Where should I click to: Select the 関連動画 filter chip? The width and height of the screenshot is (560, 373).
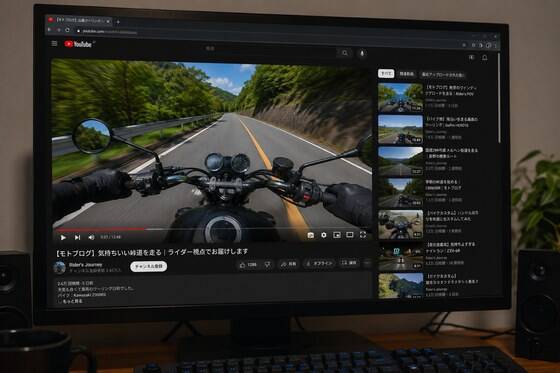[x=407, y=74]
